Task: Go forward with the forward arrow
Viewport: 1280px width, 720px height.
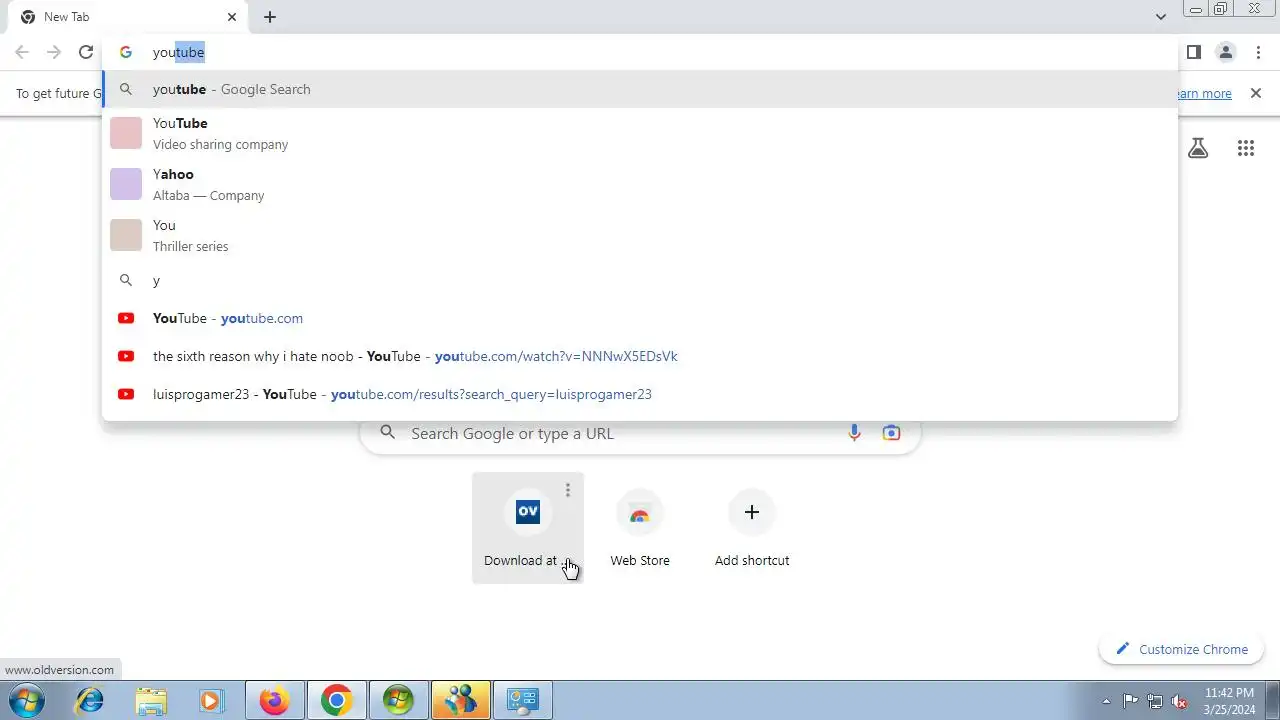Action: pyautogui.click(x=54, y=52)
